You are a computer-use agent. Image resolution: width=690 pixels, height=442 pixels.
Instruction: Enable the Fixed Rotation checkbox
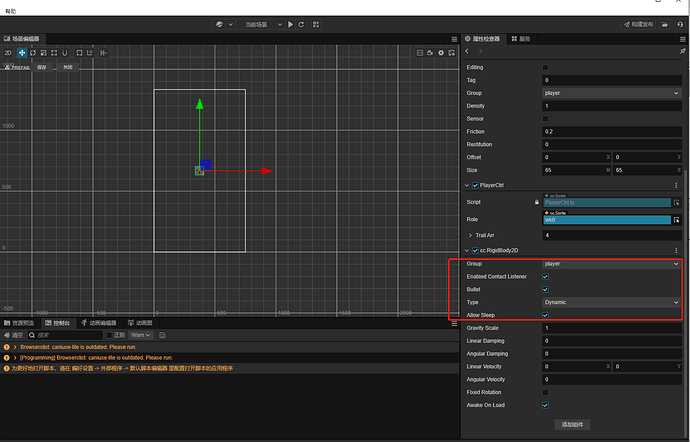[545, 392]
